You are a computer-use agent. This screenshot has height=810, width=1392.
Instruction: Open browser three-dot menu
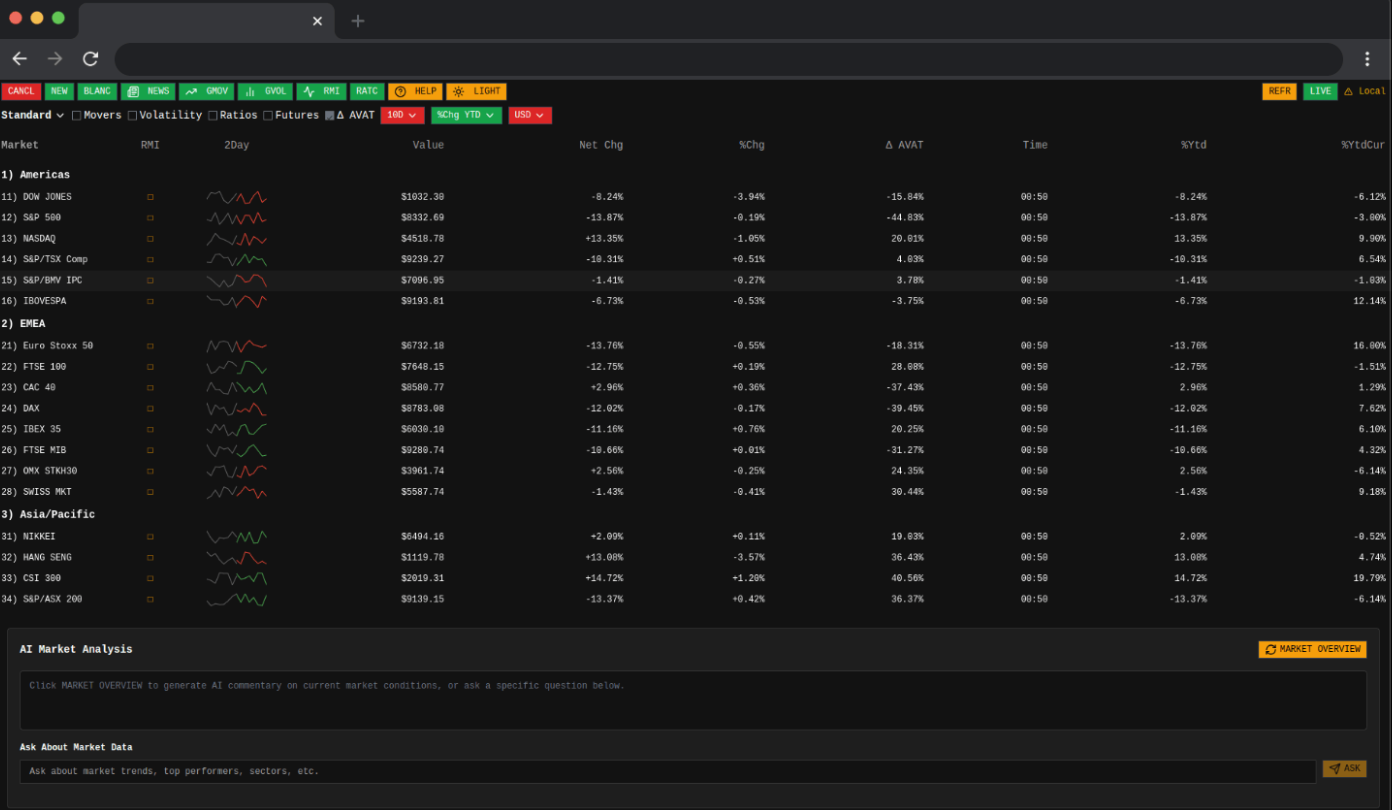click(1367, 59)
